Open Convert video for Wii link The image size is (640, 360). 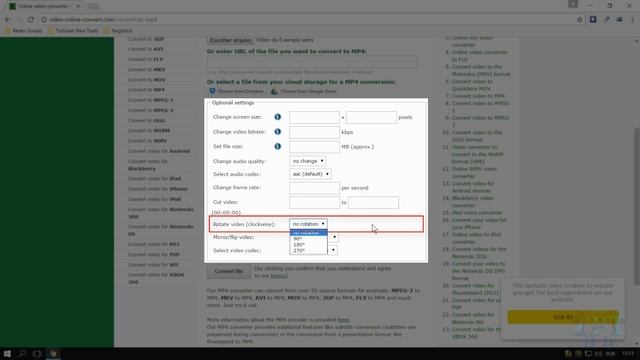153,265
